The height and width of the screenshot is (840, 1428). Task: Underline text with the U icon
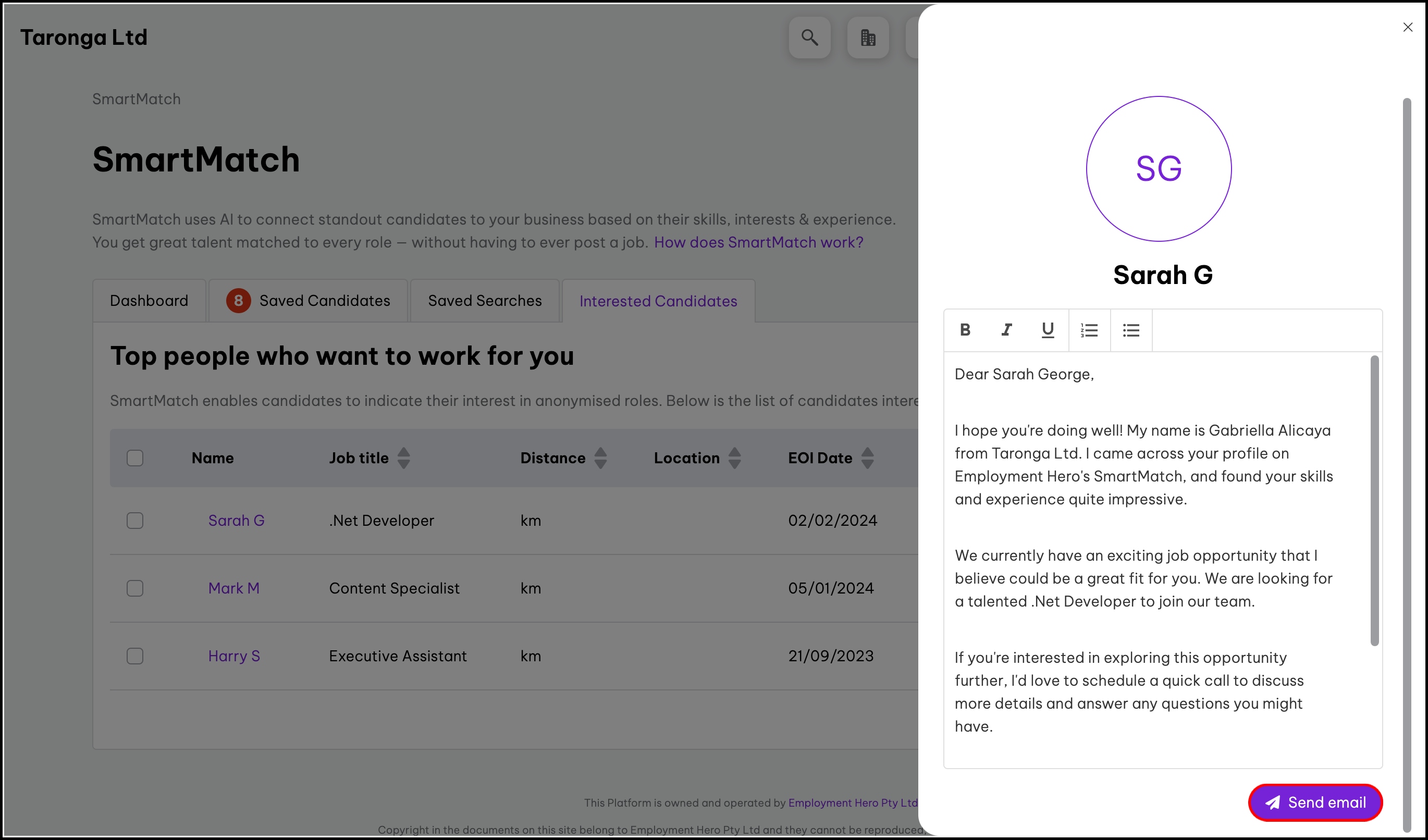pos(1048,330)
